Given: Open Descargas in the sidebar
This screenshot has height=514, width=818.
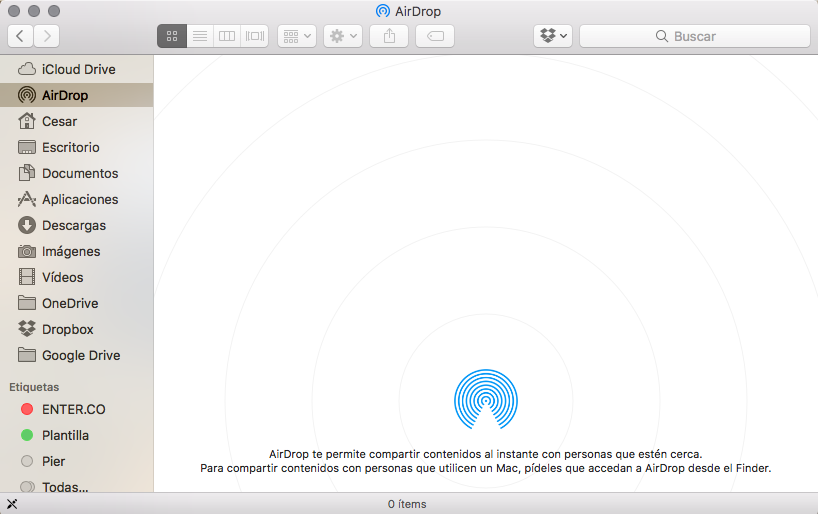Looking at the screenshot, I should tap(77, 225).
